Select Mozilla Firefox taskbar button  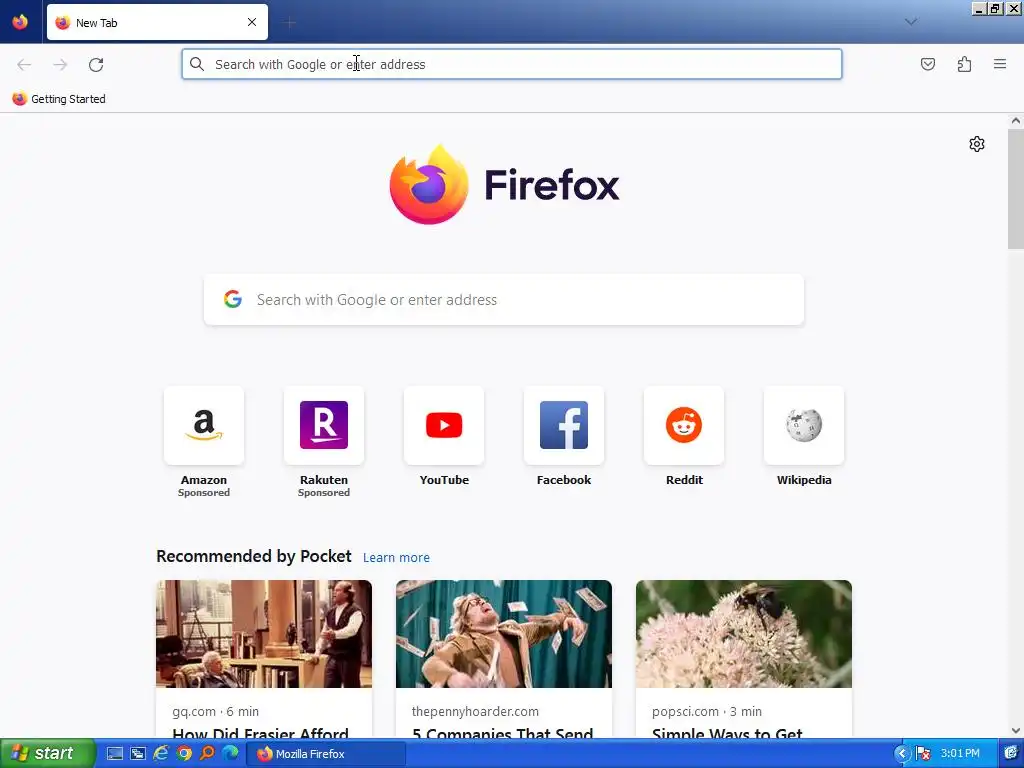coord(326,754)
